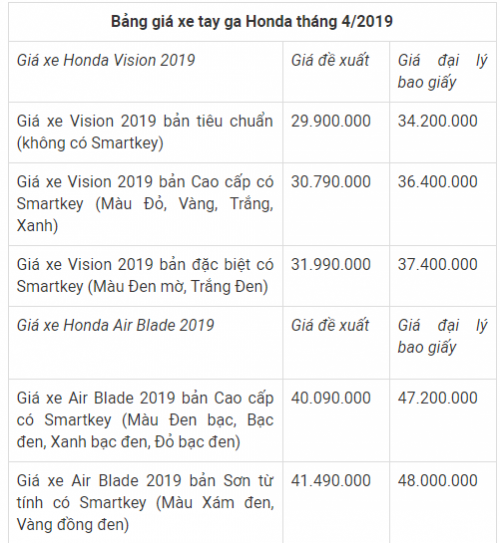The height and width of the screenshot is (543, 500).
Task: Select the 'Giá xe Honda Air Blade 2019' header
Action: [115, 325]
